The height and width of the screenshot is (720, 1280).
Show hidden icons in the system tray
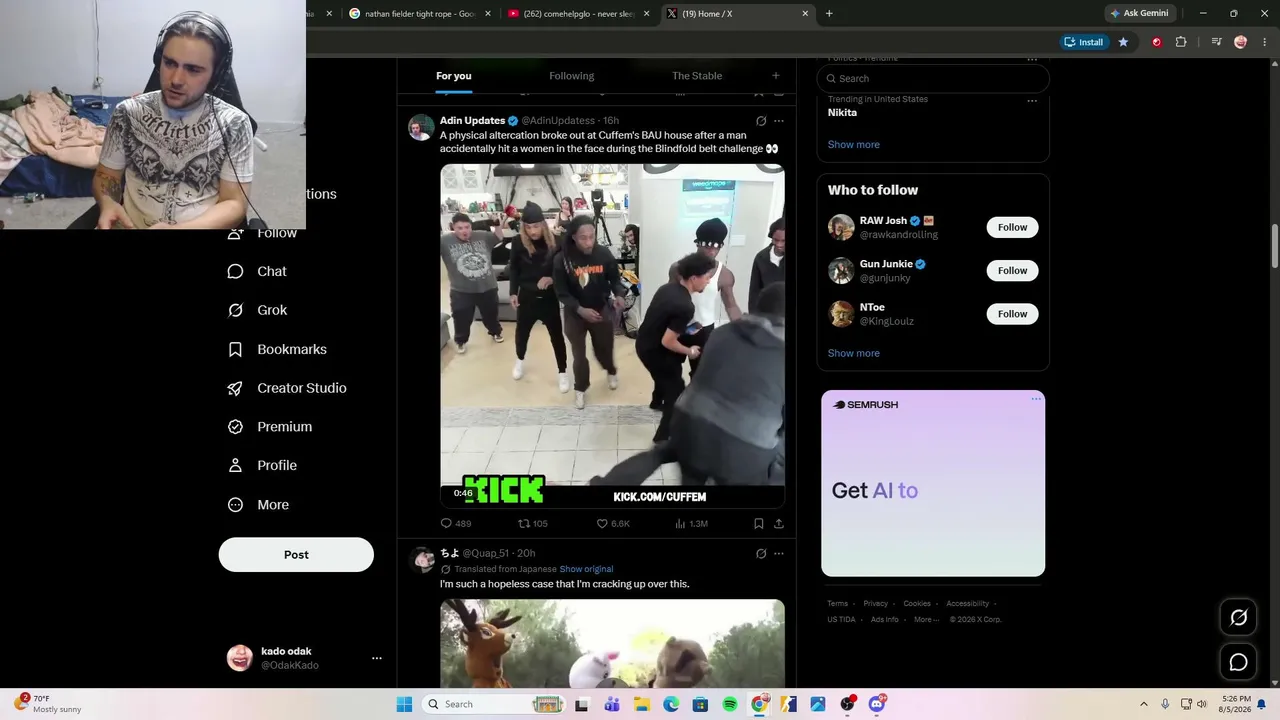click(x=1144, y=704)
